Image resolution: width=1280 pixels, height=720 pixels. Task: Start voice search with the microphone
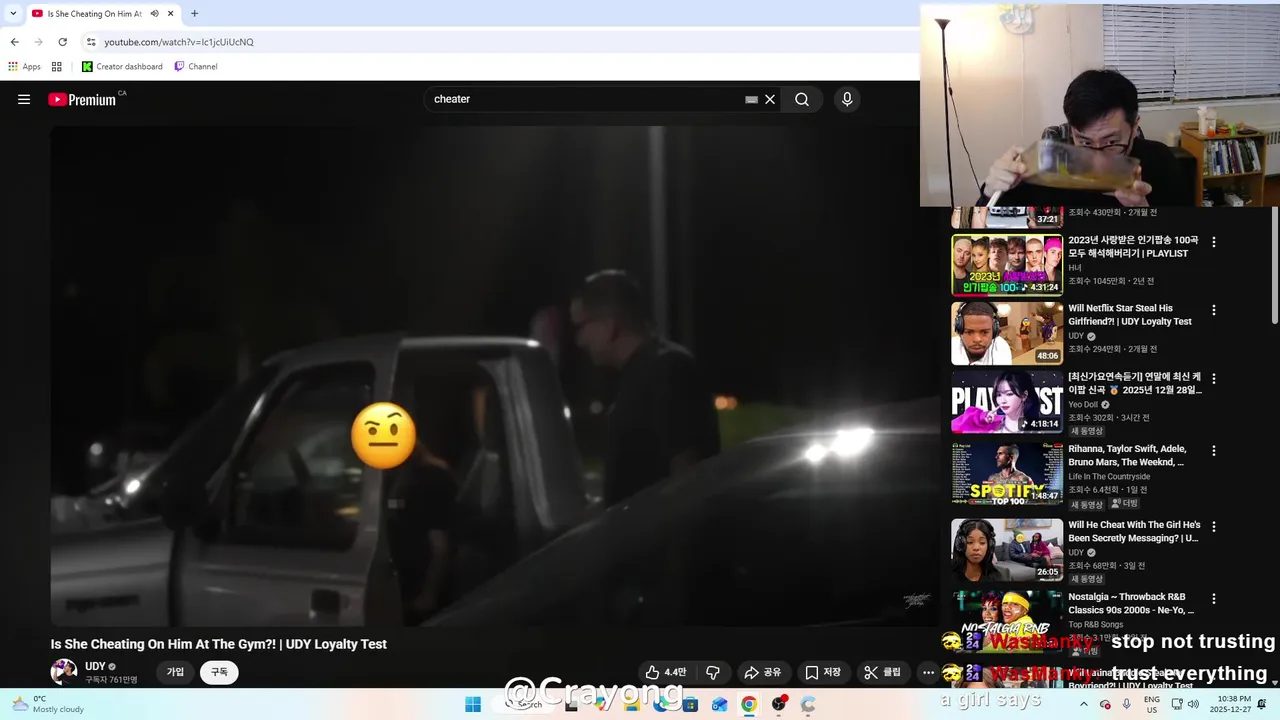(847, 99)
